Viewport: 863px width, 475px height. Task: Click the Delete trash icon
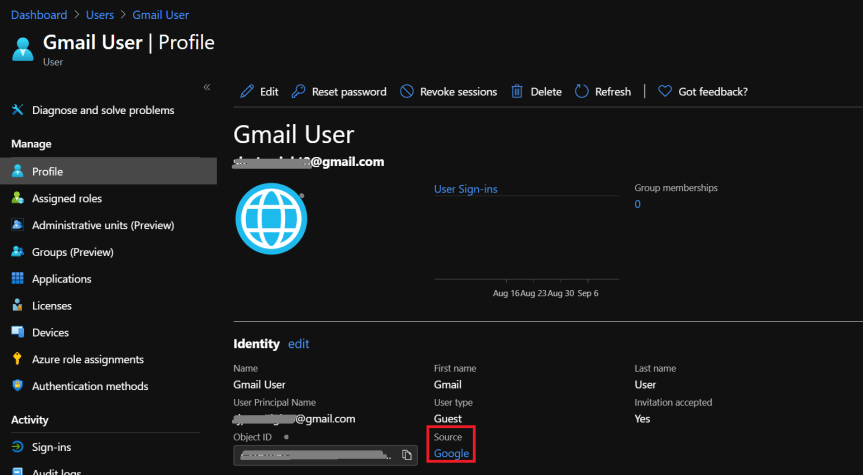pos(517,92)
